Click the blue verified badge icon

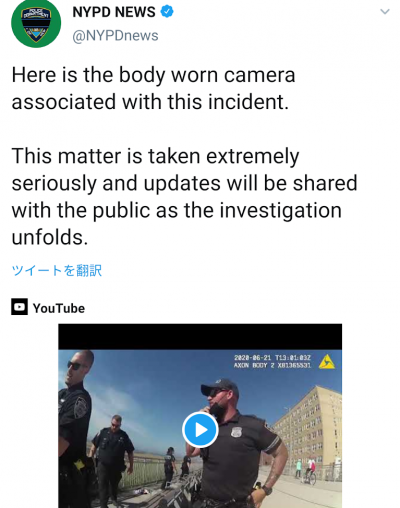(167, 12)
